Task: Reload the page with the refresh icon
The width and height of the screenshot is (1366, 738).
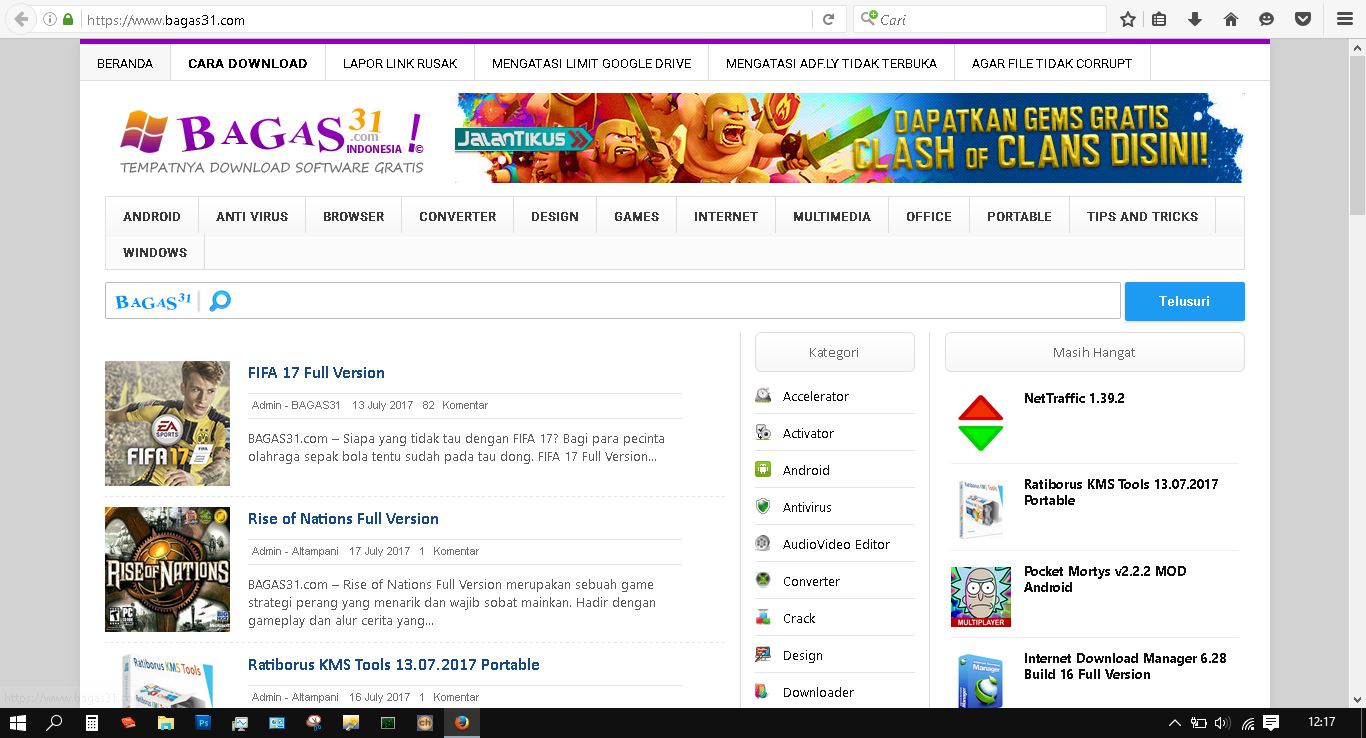Action: pos(828,19)
